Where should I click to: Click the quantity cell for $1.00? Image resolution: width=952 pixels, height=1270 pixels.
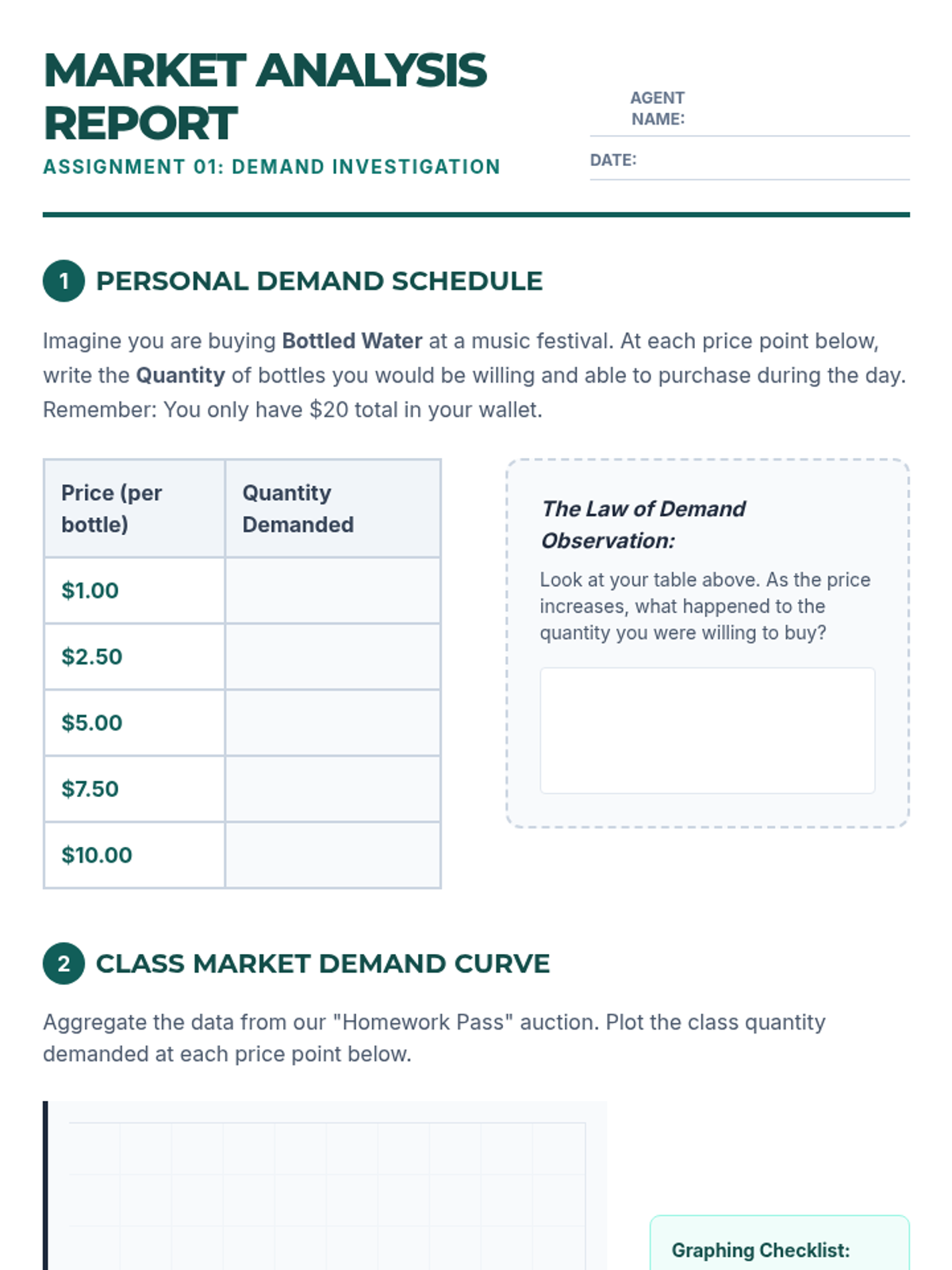click(332, 591)
